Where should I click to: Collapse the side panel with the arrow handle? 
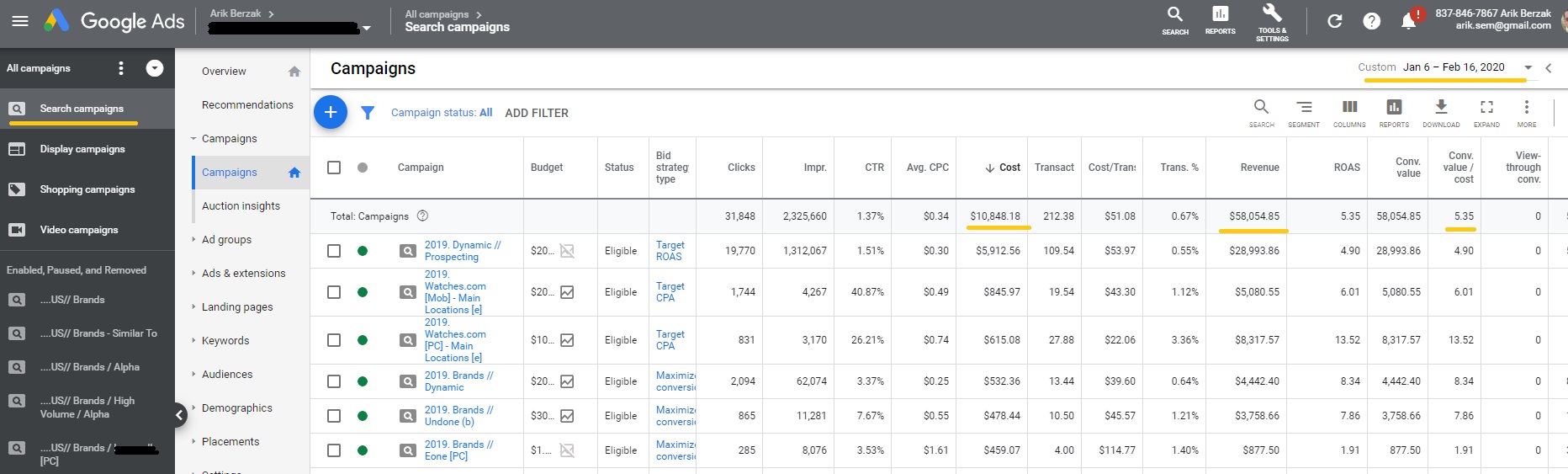(179, 414)
